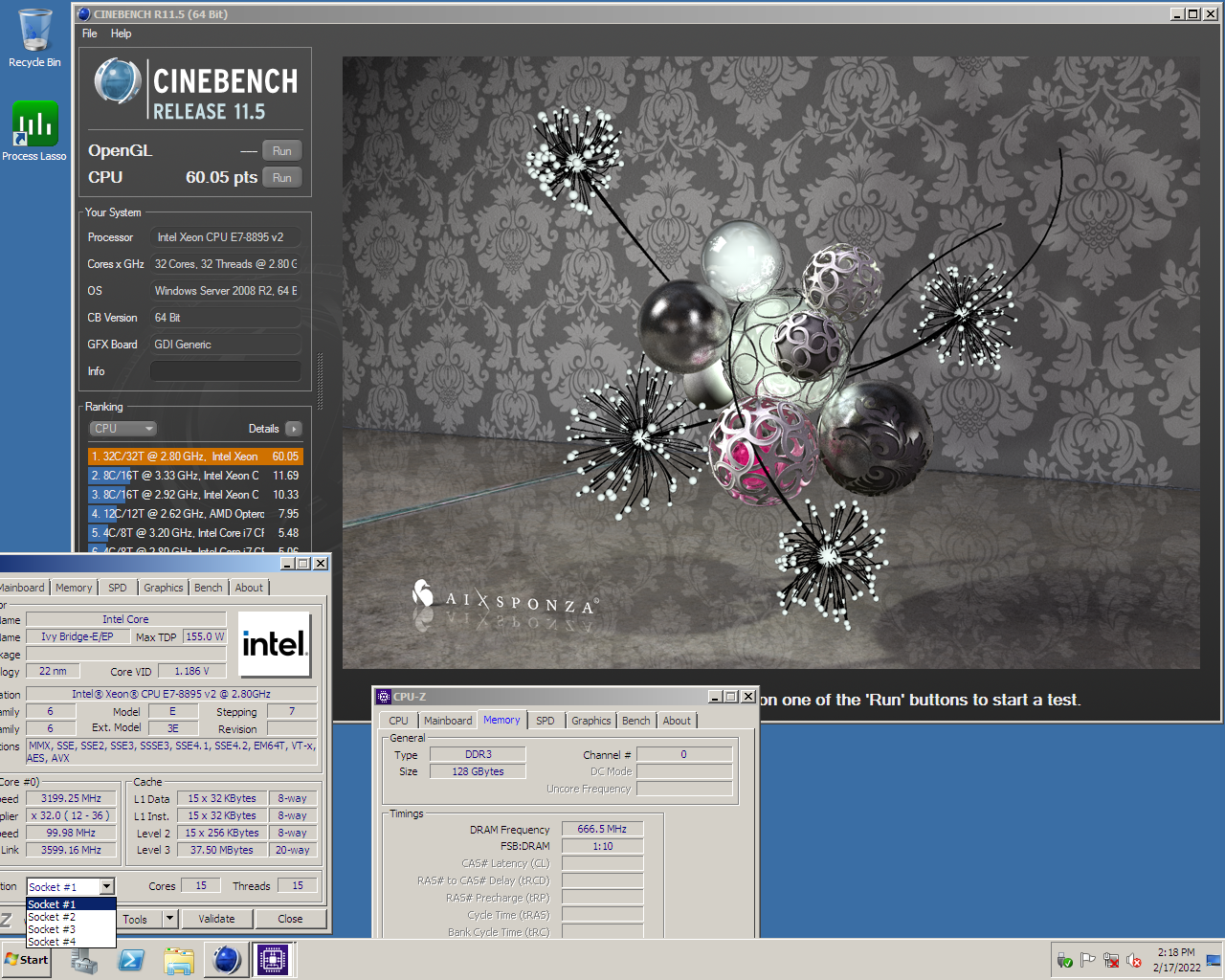Select Cinebench taskbar button

pyautogui.click(x=226, y=960)
